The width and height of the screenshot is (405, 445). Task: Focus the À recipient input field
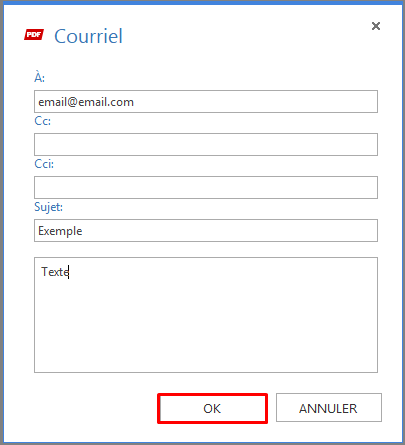[x=206, y=101]
